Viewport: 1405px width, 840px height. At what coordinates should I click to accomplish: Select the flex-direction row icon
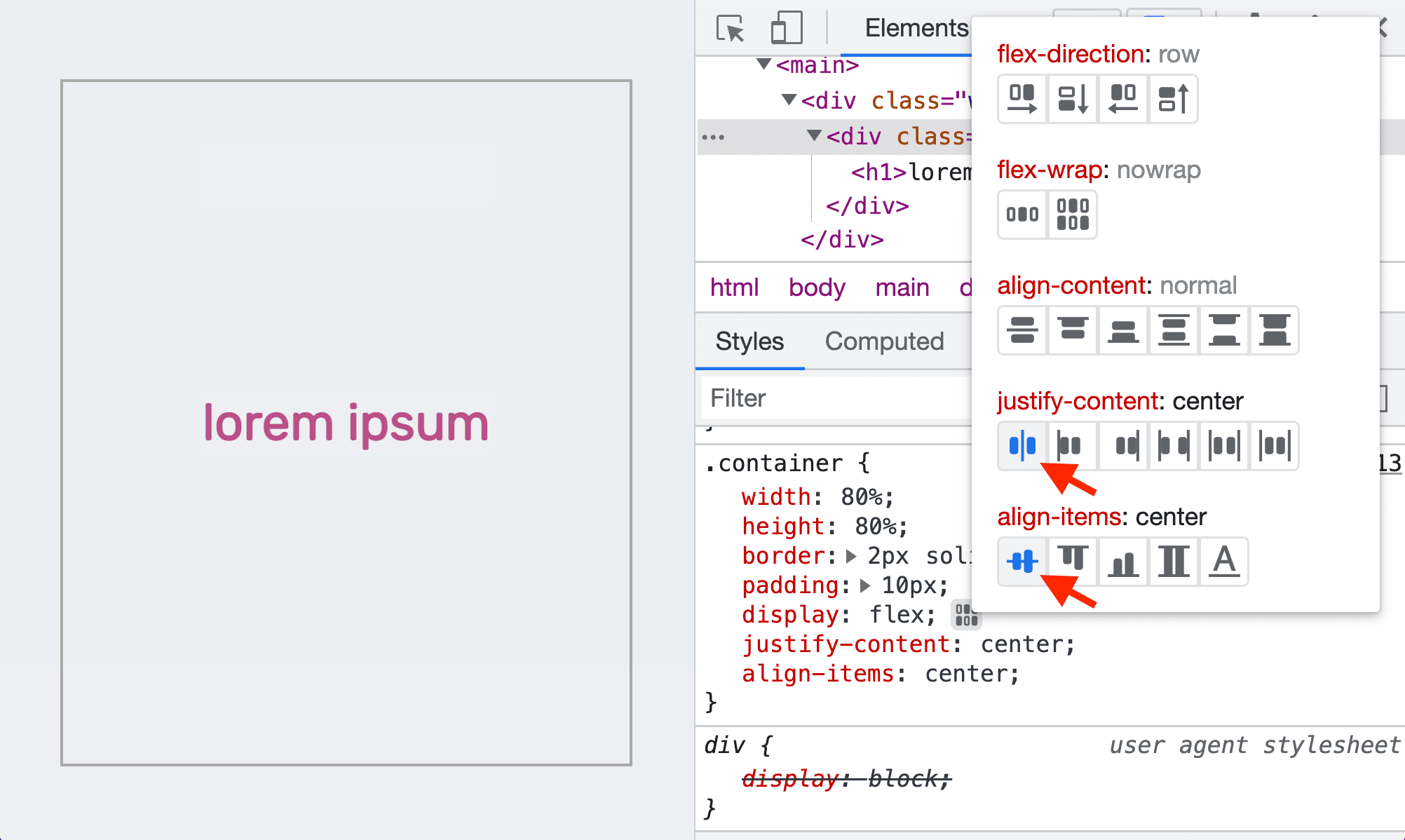coord(1022,98)
